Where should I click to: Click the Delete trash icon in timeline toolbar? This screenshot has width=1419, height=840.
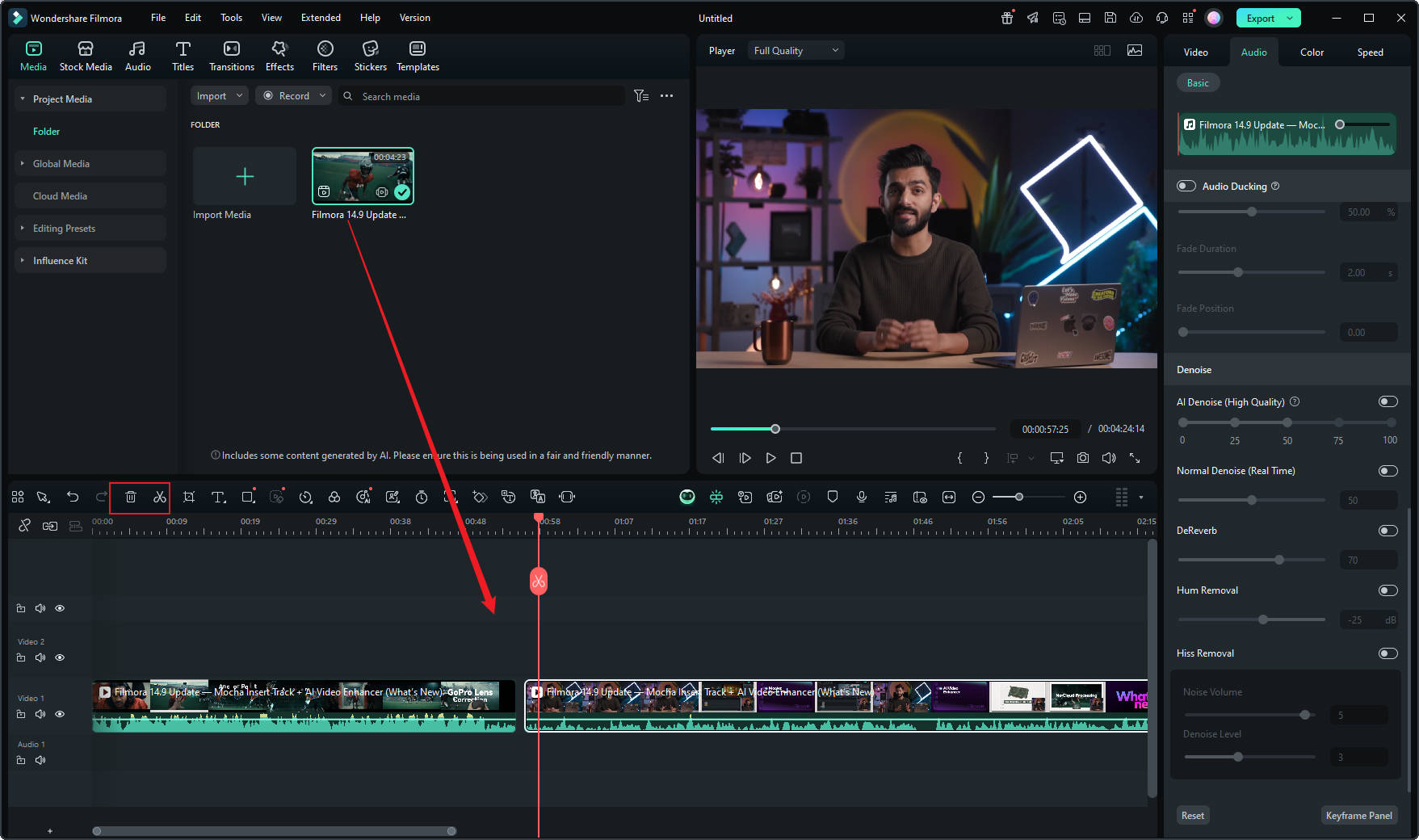[131, 498]
